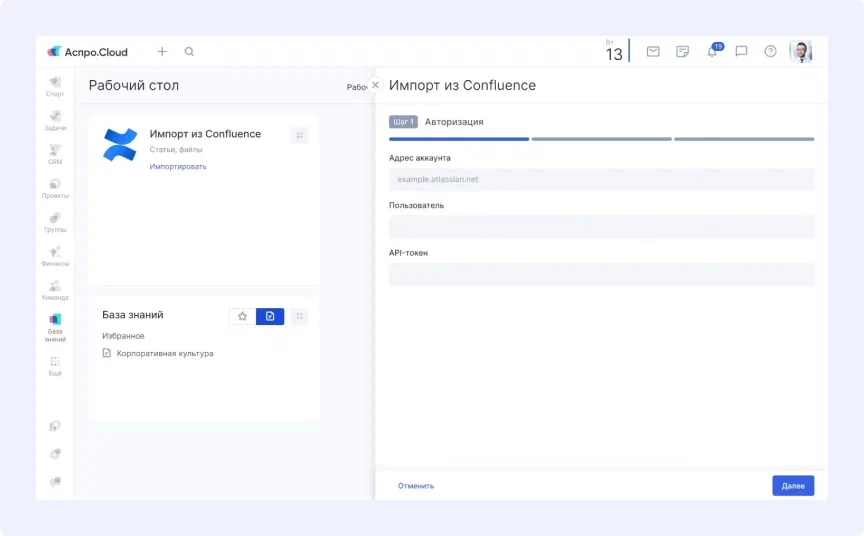Open the mail envelope icon
Image resolution: width=864 pixels, height=536 pixels.
(653, 52)
